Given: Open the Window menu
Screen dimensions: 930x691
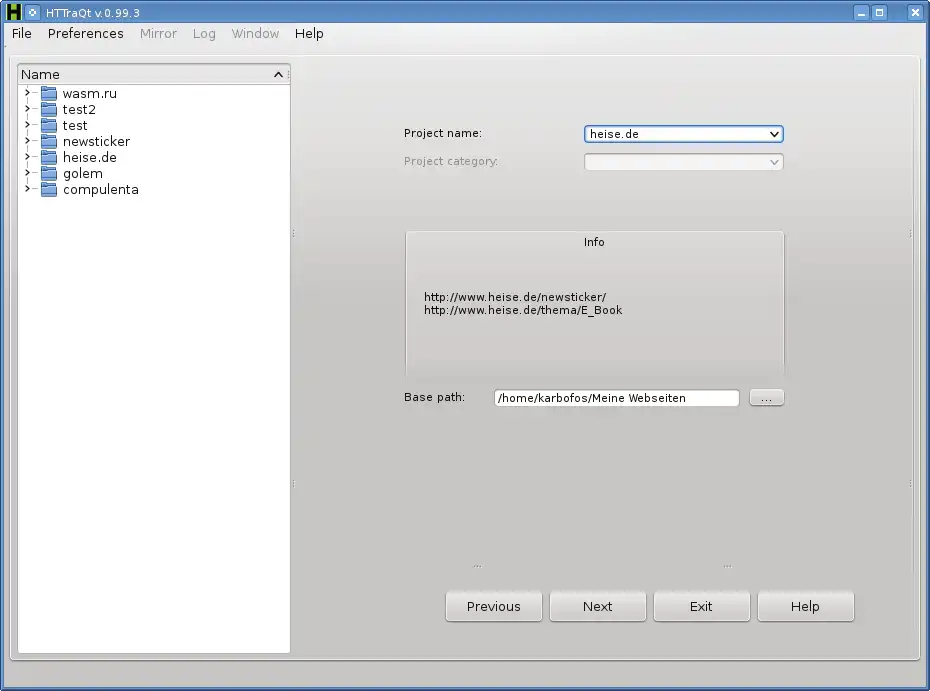Looking at the screenshot, I should click(255, 33).
